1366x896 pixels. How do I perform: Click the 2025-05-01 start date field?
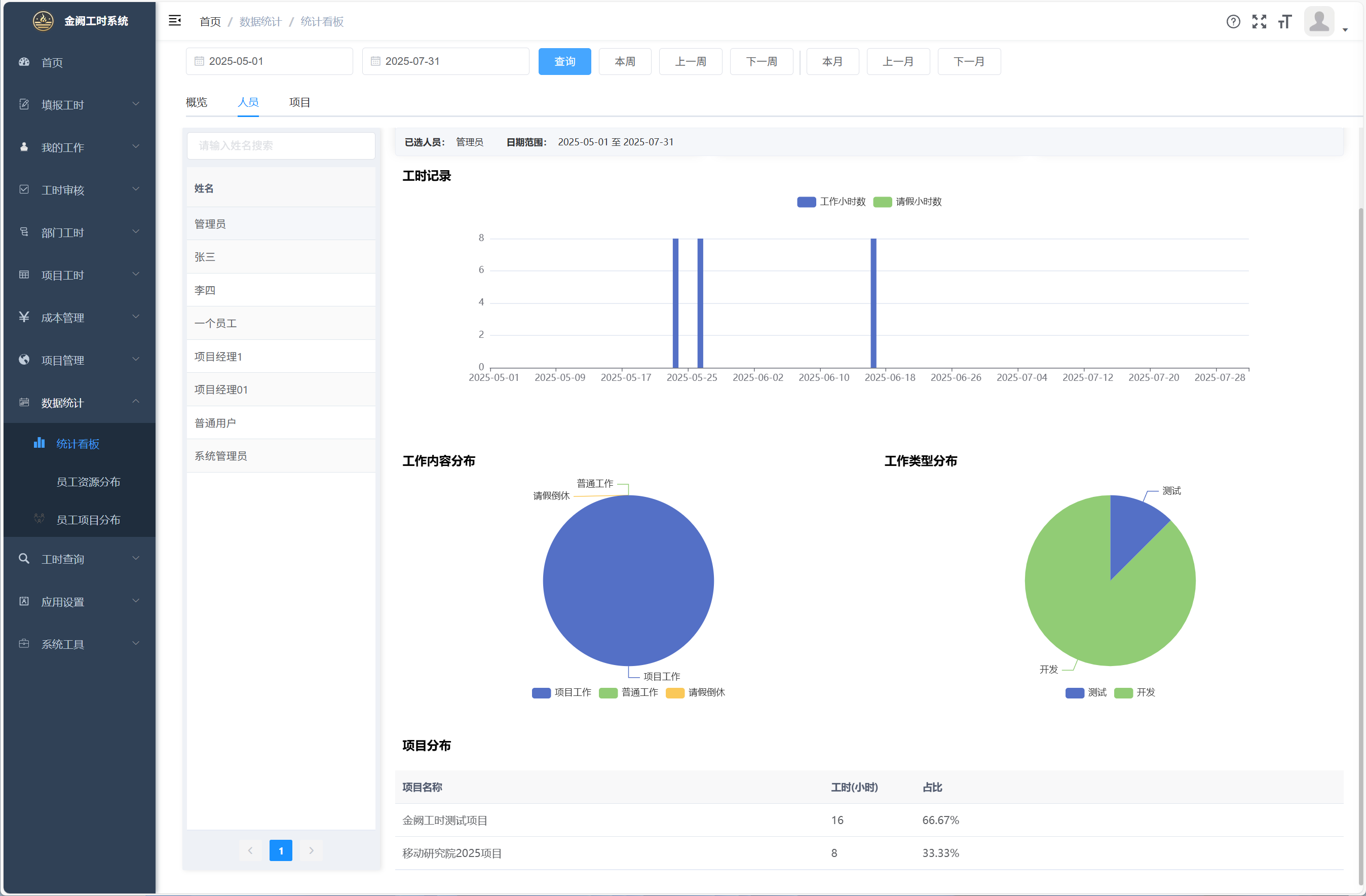click(x=269, y=61)
